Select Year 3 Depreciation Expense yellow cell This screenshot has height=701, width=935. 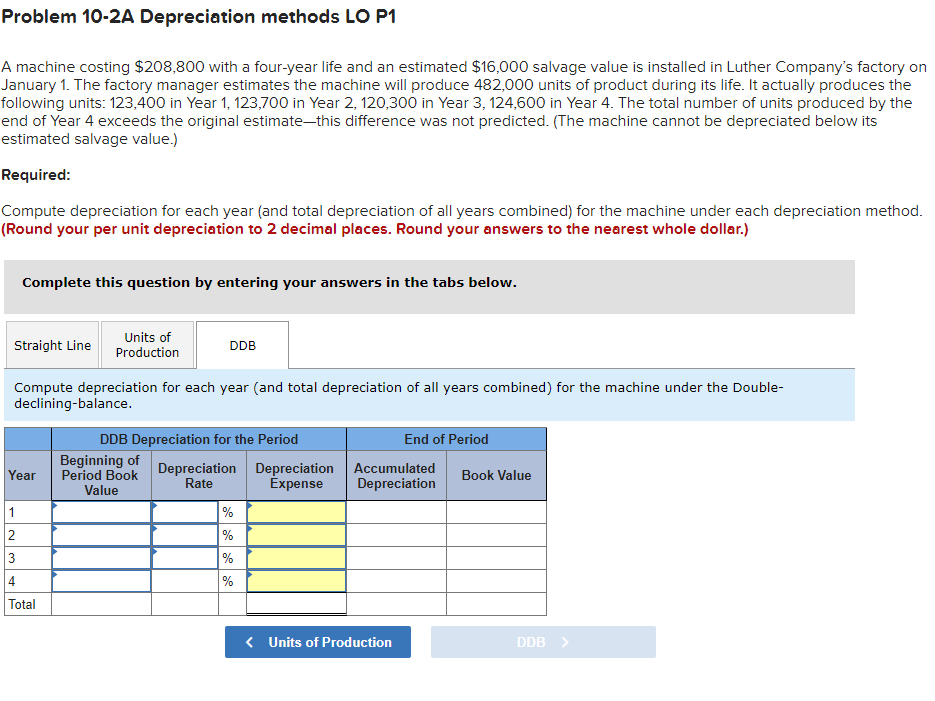(296, 558)
